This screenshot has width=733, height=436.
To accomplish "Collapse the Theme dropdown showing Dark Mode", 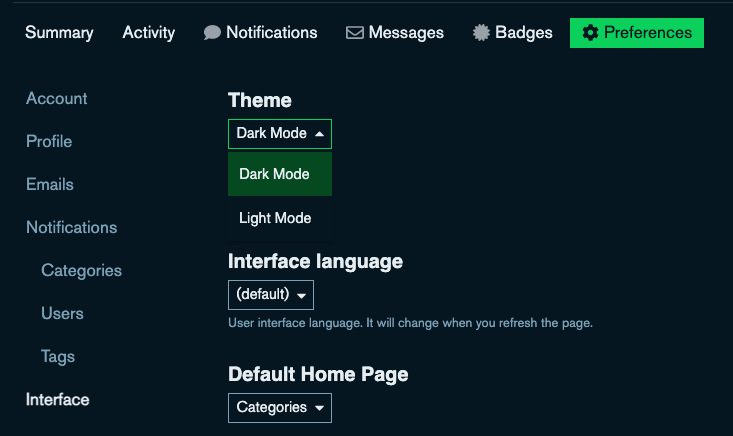I will [279, 134].
